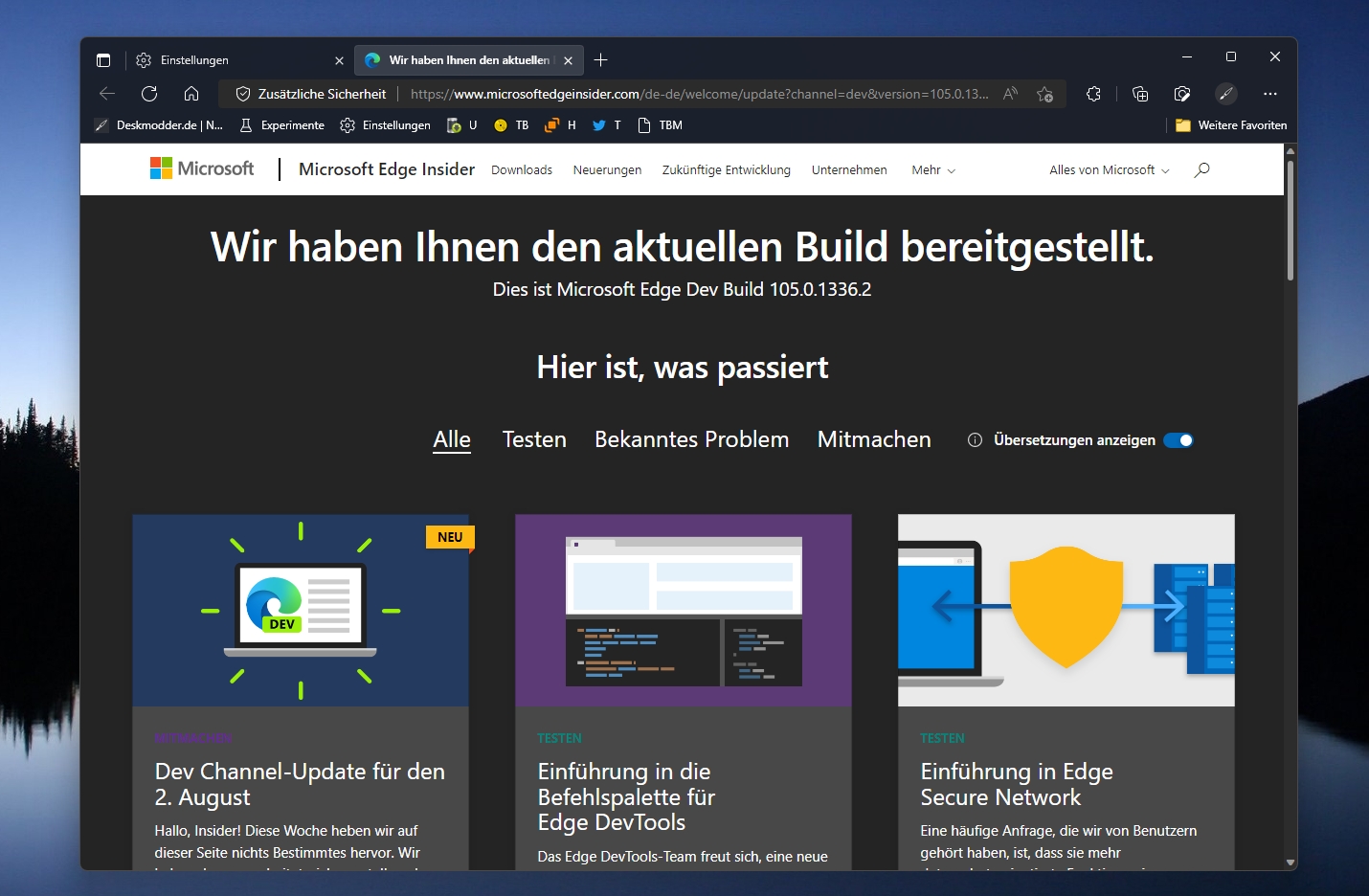Open the profile avatar icon
This screenshot has width=1369, height=896.
click(1225, 94)
